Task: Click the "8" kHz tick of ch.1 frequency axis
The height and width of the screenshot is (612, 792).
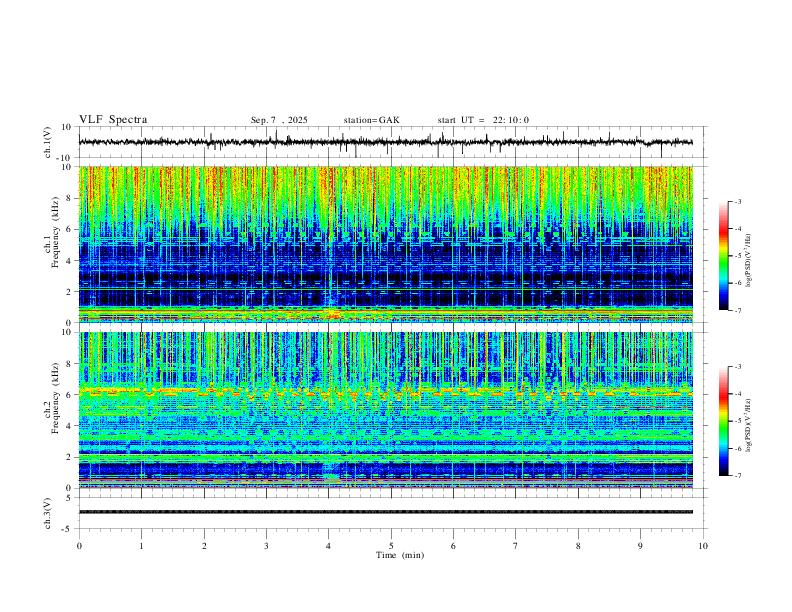Action: tap(69, 198)
